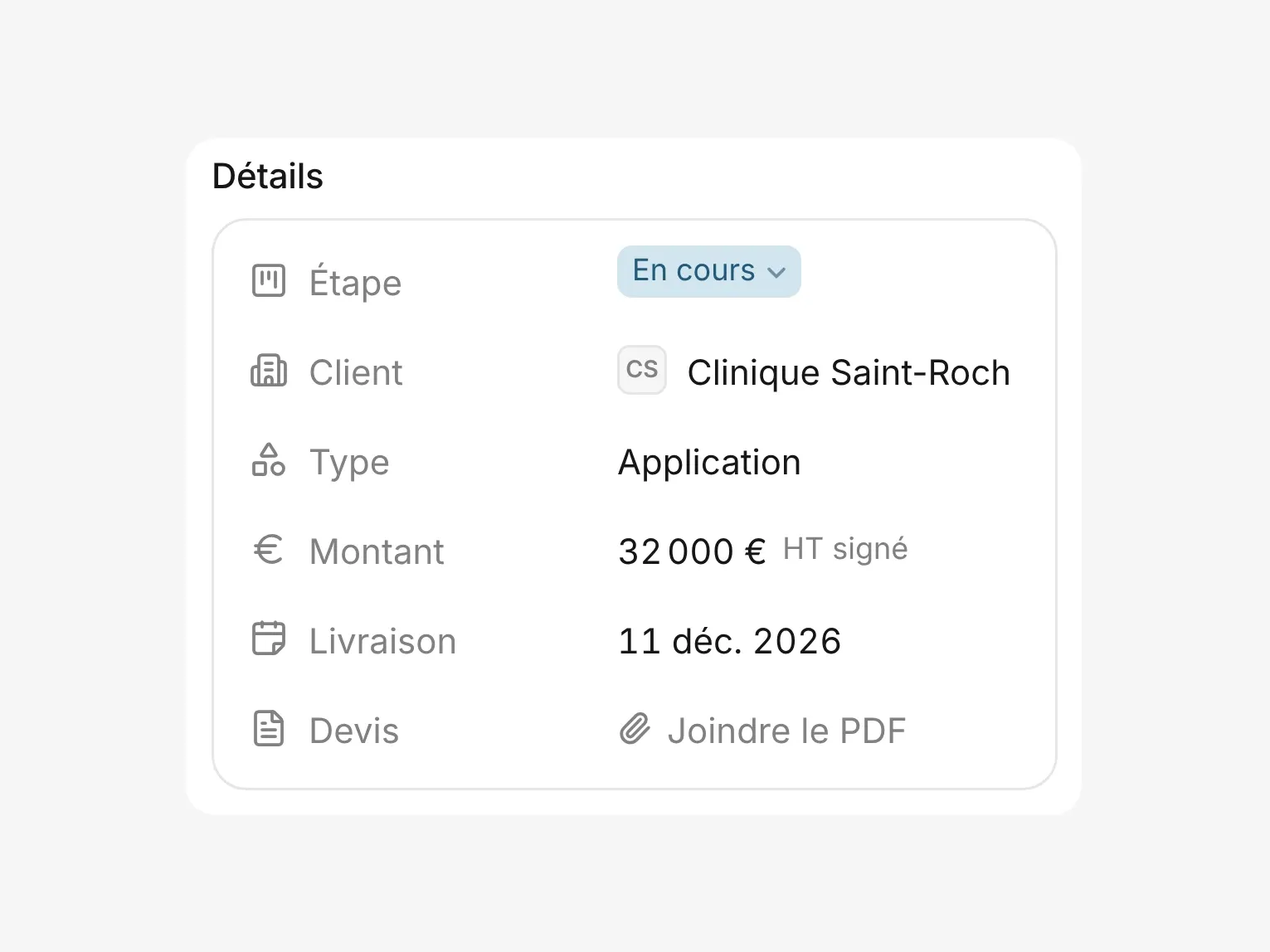Viewport: 1270px width, 952px height.
Task: Attach a quote via "Joindre le PDF"
Action: (762, 730)
